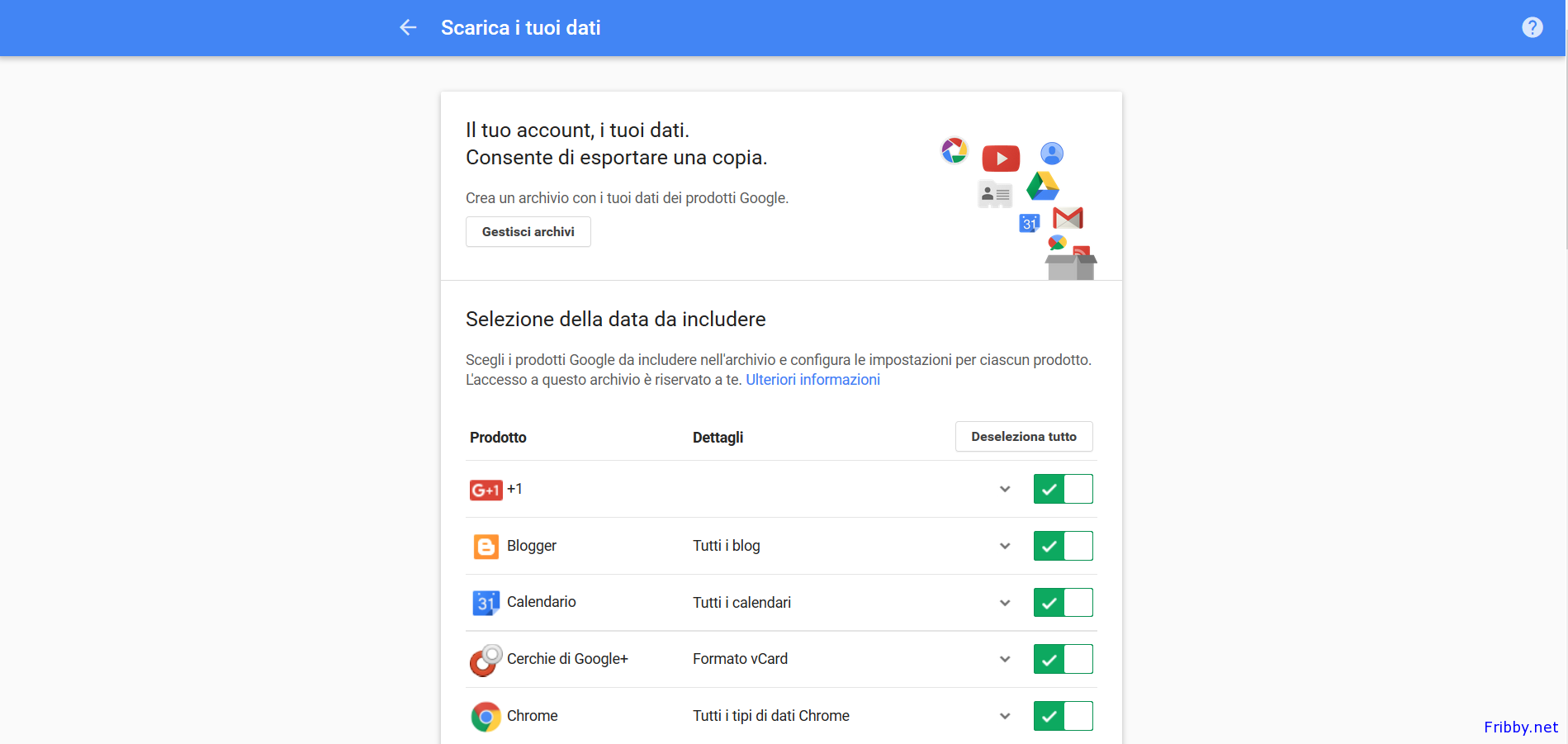Expand the +1 row details chevron

pyautogui.click(x=1005, y=489)
